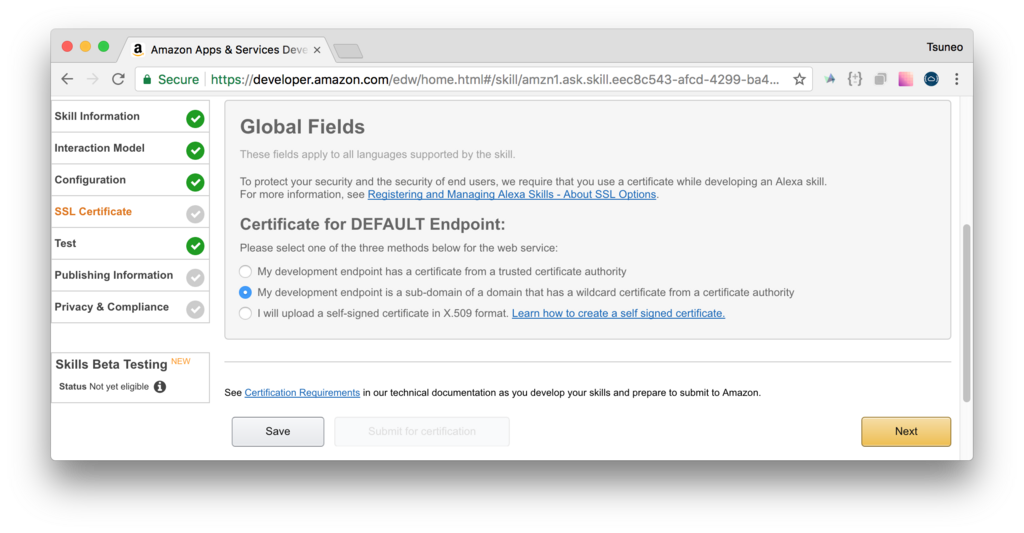Screen dimensions: 1024x533
Task: Open the Certification Requirements link
Action: point(302,393)
